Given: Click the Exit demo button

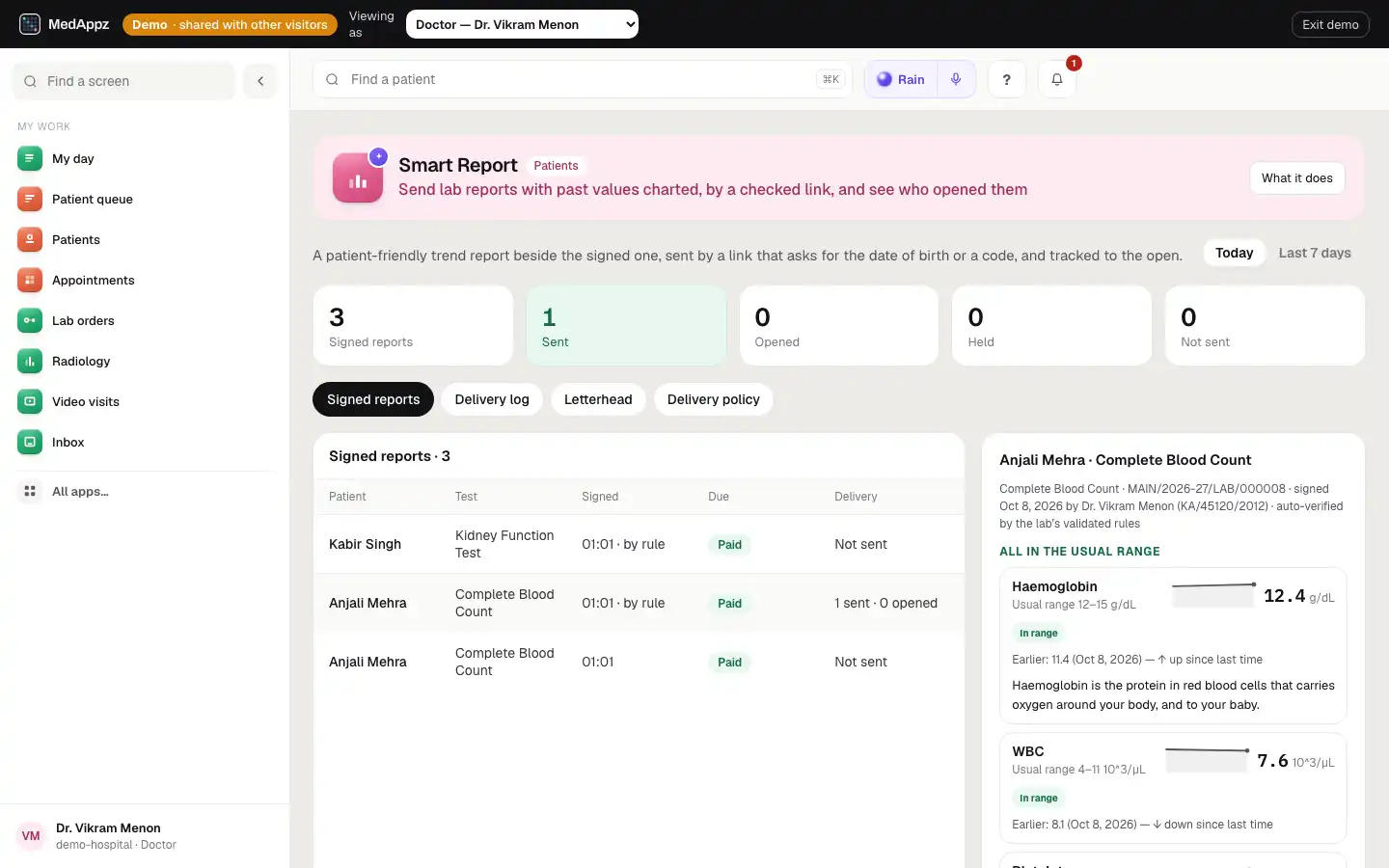Looking at the screenshot, I should click(1330, 24).
